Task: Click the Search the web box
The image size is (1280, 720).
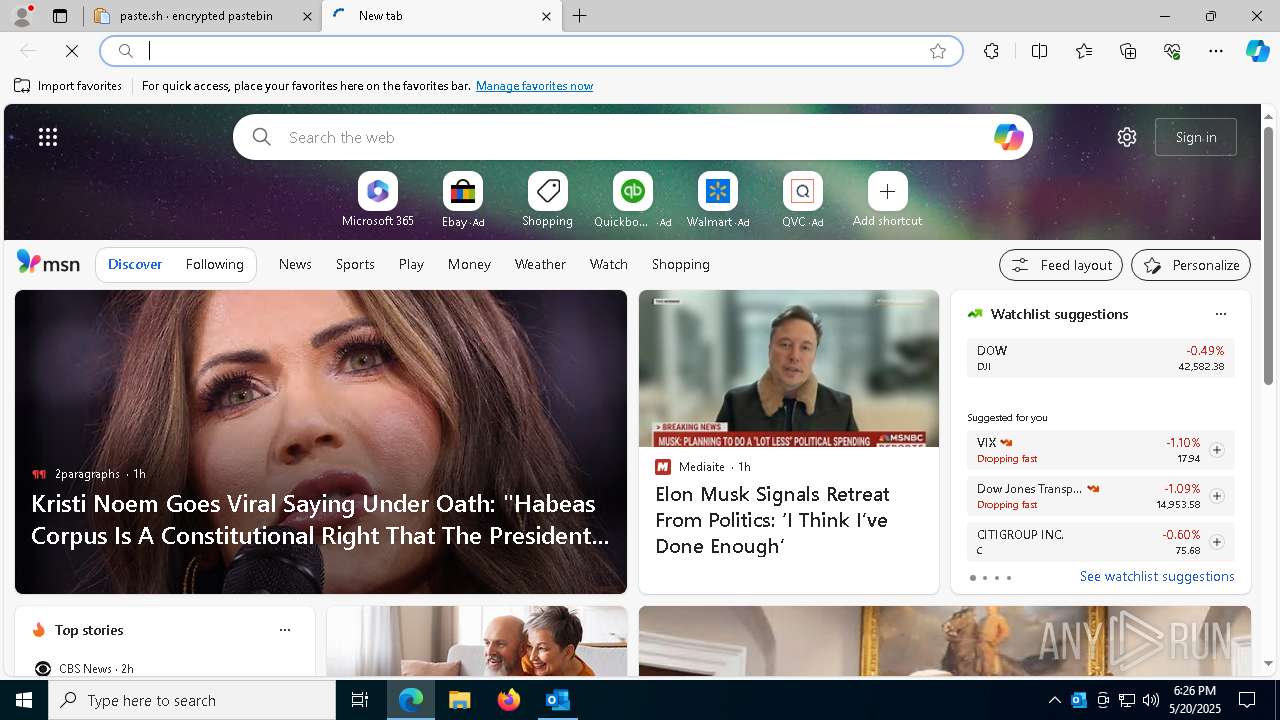Action: 632,137
